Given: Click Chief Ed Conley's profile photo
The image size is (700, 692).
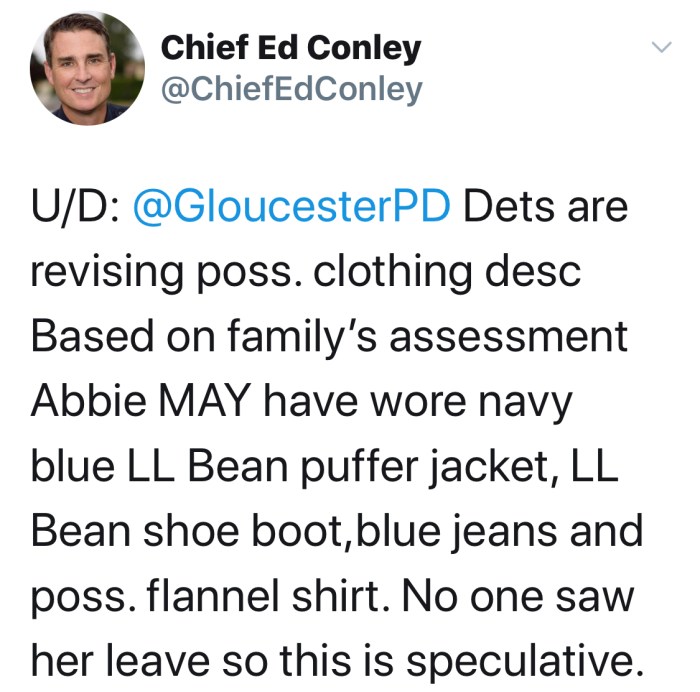Looking at the screenshot, I should [87, 68].
